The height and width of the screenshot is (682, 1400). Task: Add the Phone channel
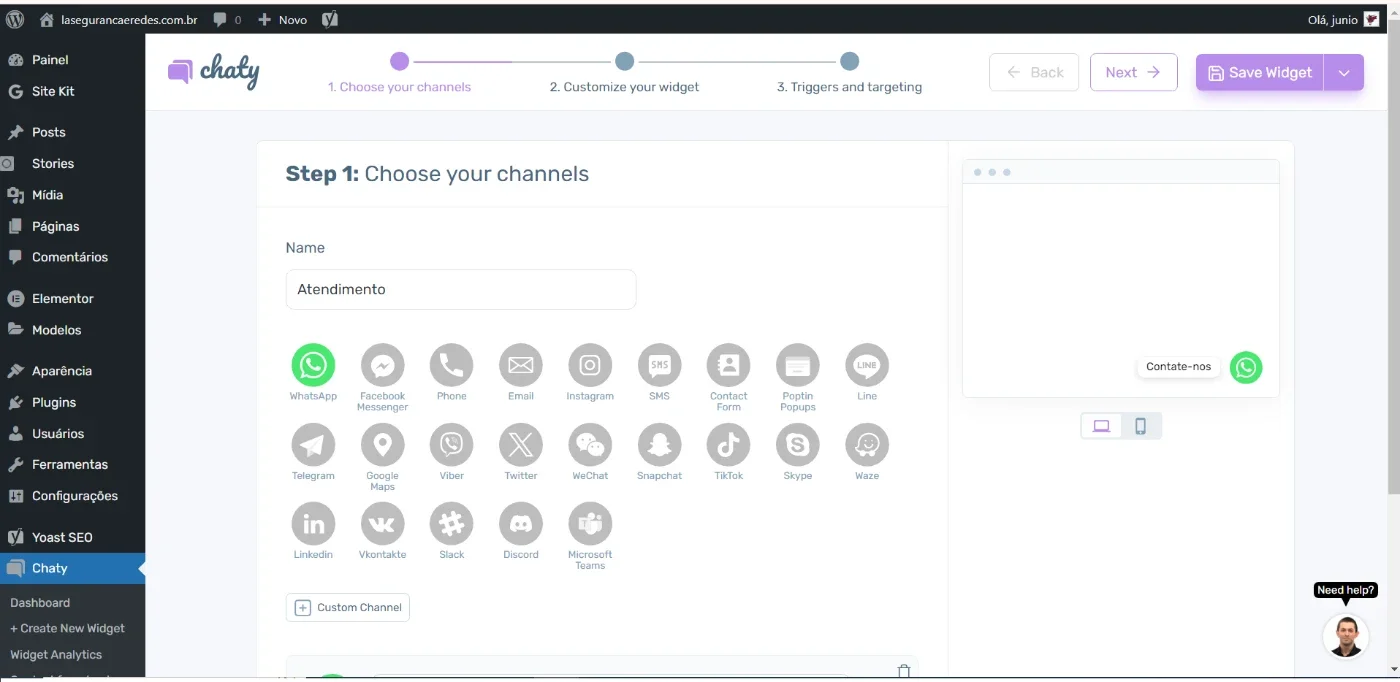click(x=451, y=365)
